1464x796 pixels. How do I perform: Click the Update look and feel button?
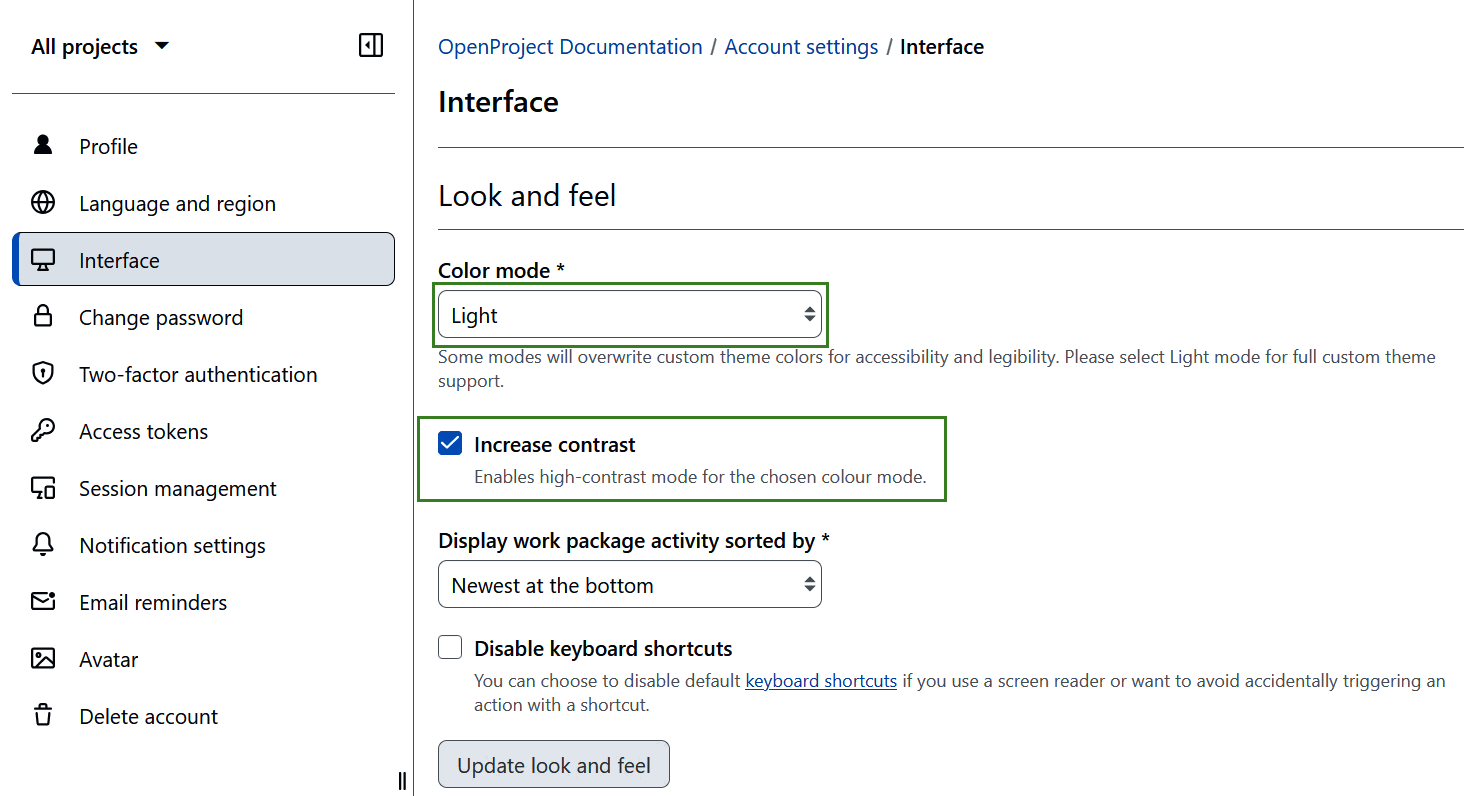point(553,763)
